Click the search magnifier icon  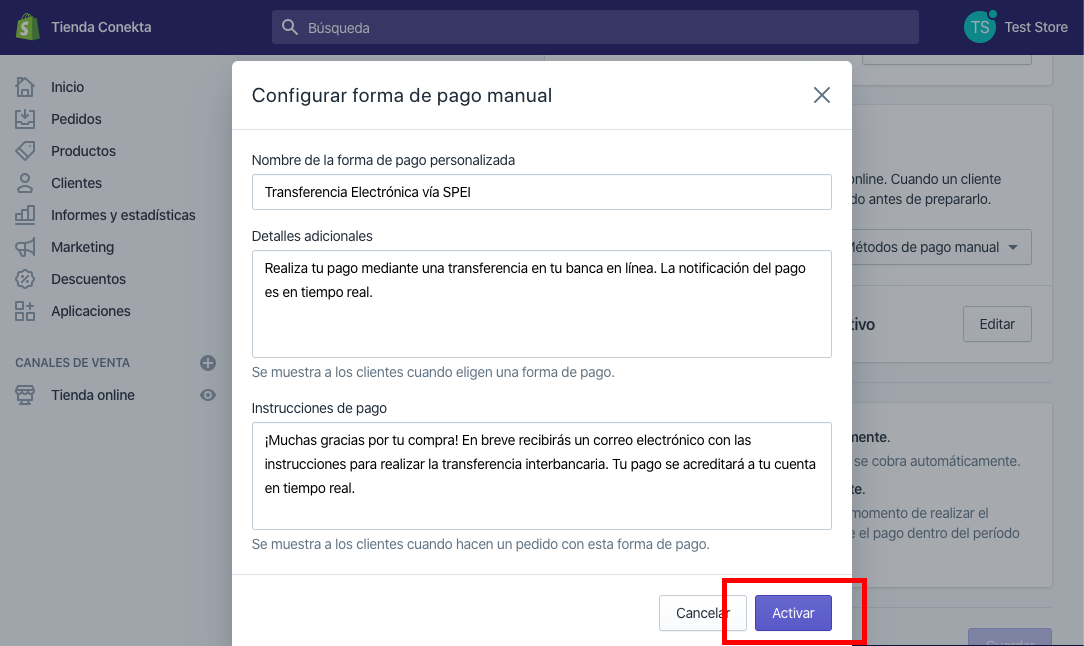(x=290, y=27)
